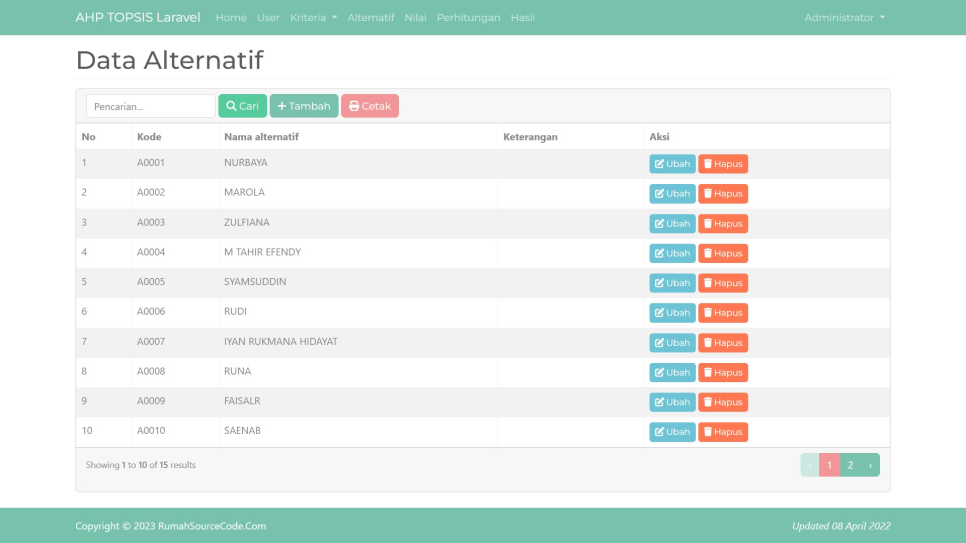Delete IYAN RUKMANA HIDAYAT via Hapus
The height and width of the screenshot is (543, 966).
(x=723, y=343)
